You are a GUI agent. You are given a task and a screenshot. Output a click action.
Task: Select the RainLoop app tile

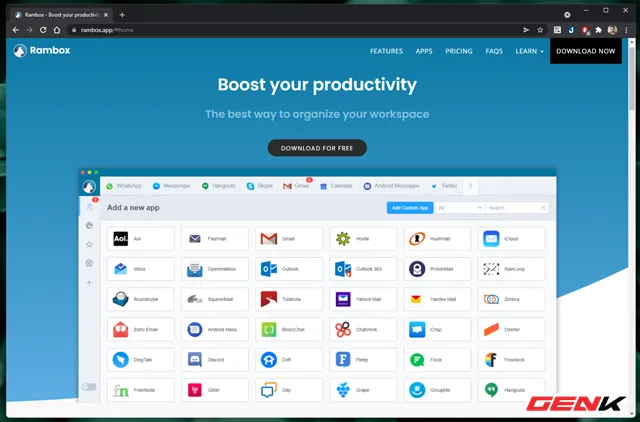point(511,269)
